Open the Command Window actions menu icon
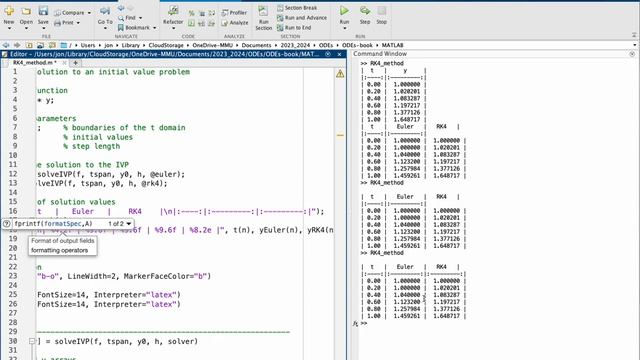Screen dimensions: 640x360 click(632, 54)
